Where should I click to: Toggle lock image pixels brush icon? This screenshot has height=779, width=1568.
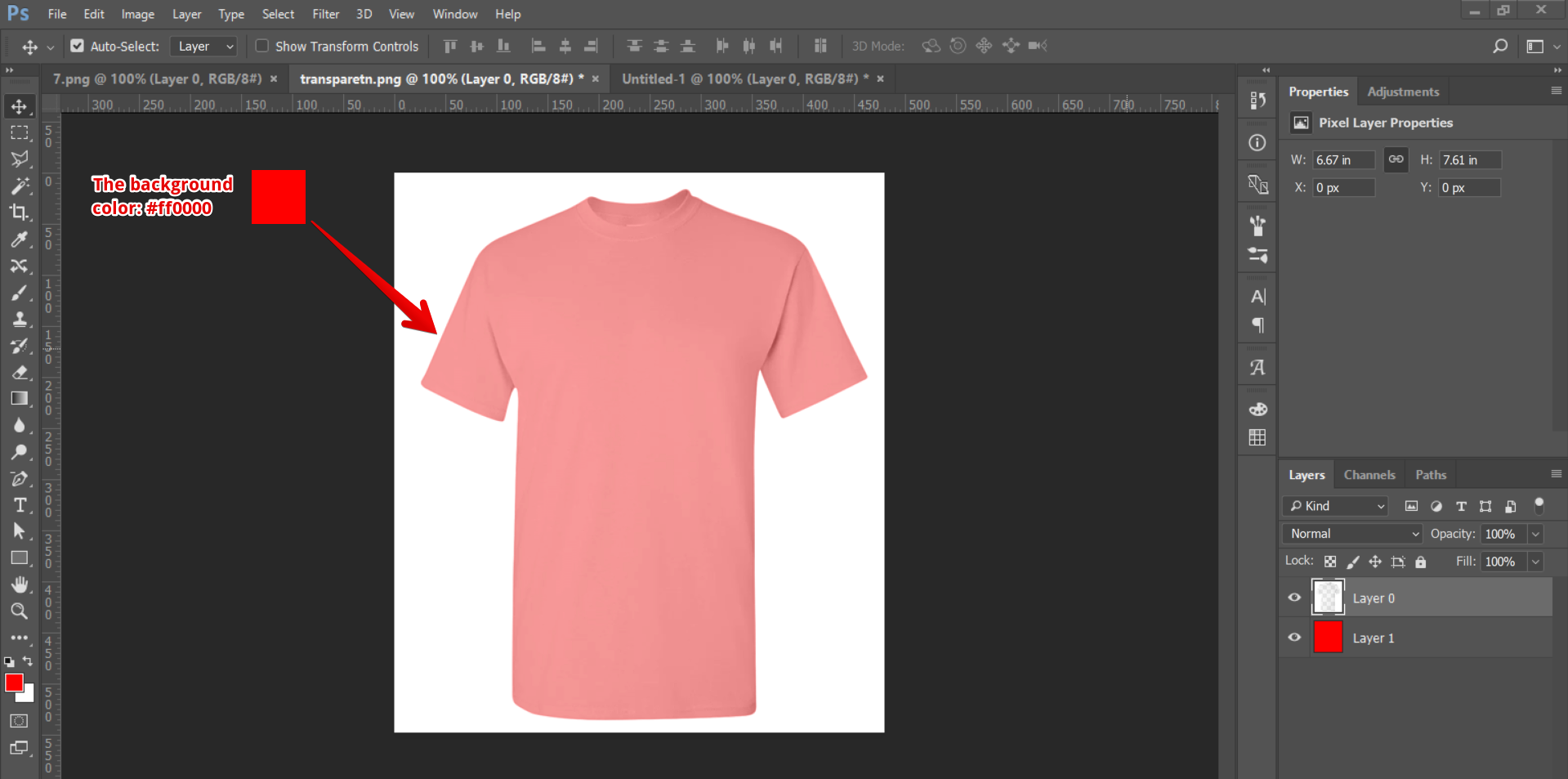(x=1353, y=562)
